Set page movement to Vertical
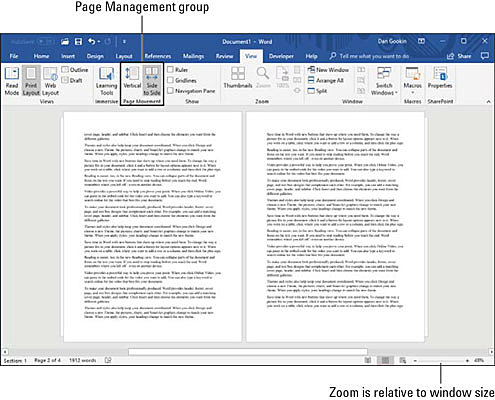 click(132, 78)
